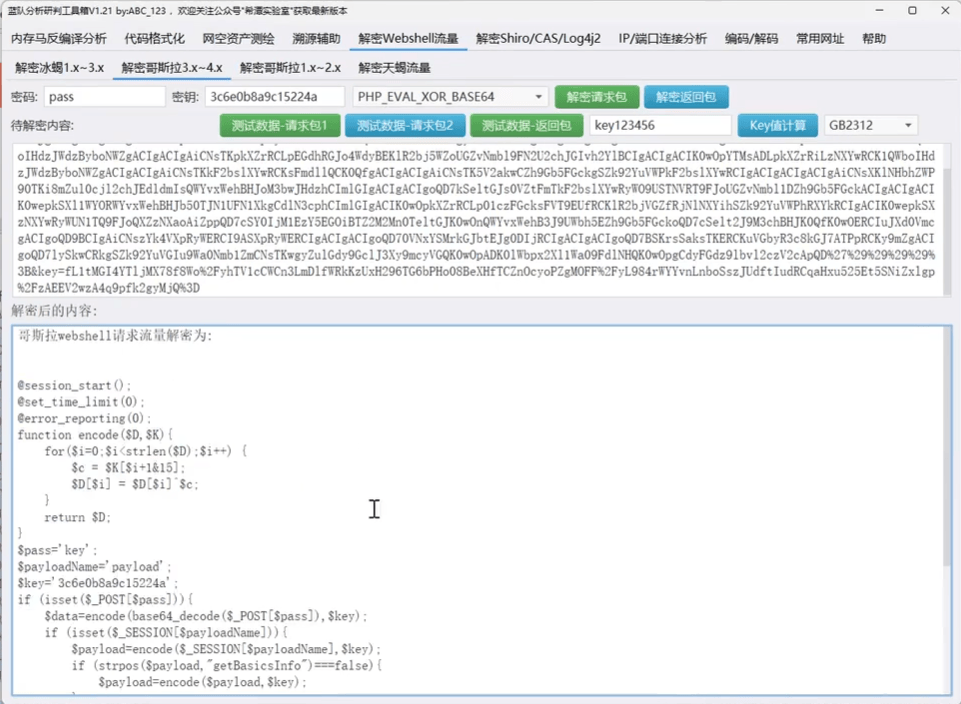Viewport: 961px width, 704px height.
Task: Close the application window
Action: [945, 10]
